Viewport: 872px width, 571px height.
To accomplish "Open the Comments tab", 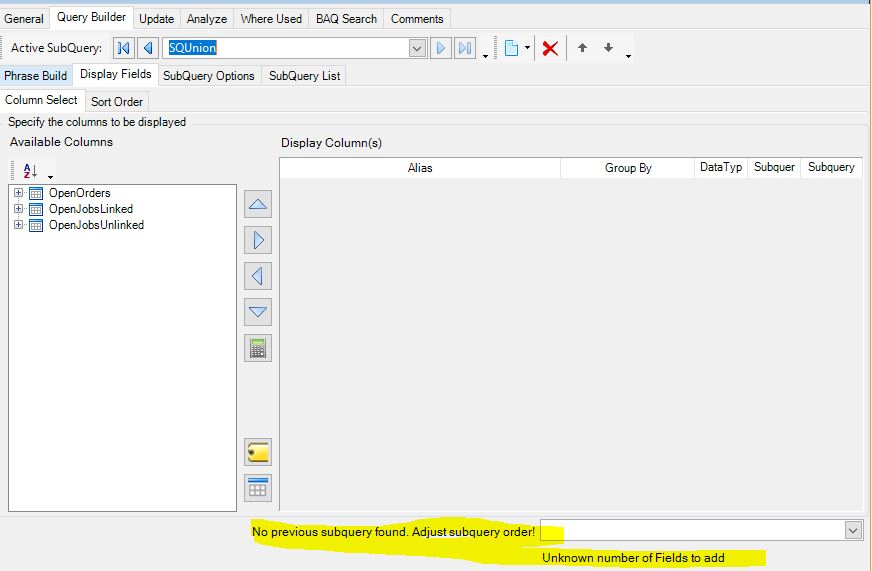I will (417, 19).
